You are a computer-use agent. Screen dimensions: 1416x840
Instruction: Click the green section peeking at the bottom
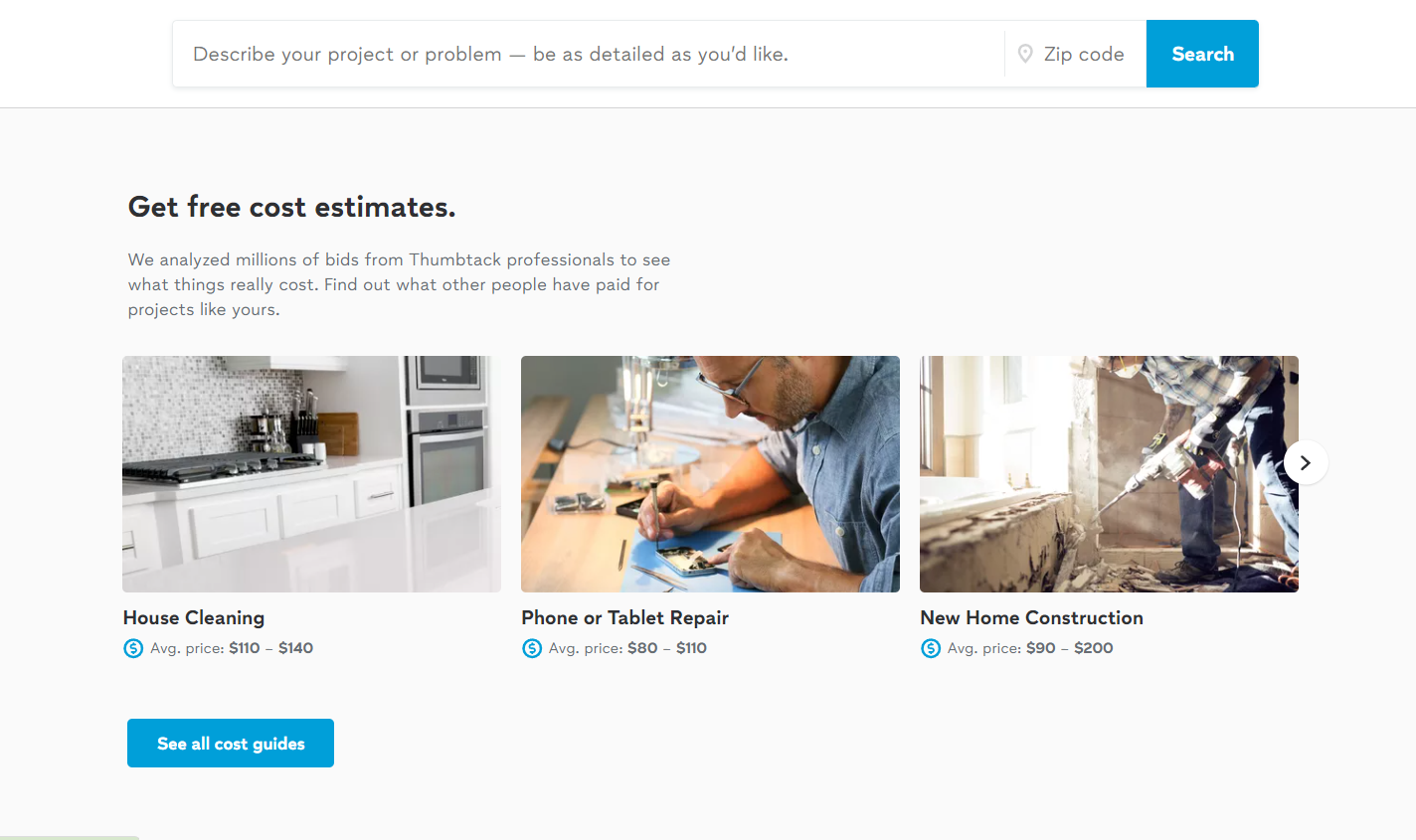pyautogui.click(x=69, y=837)
